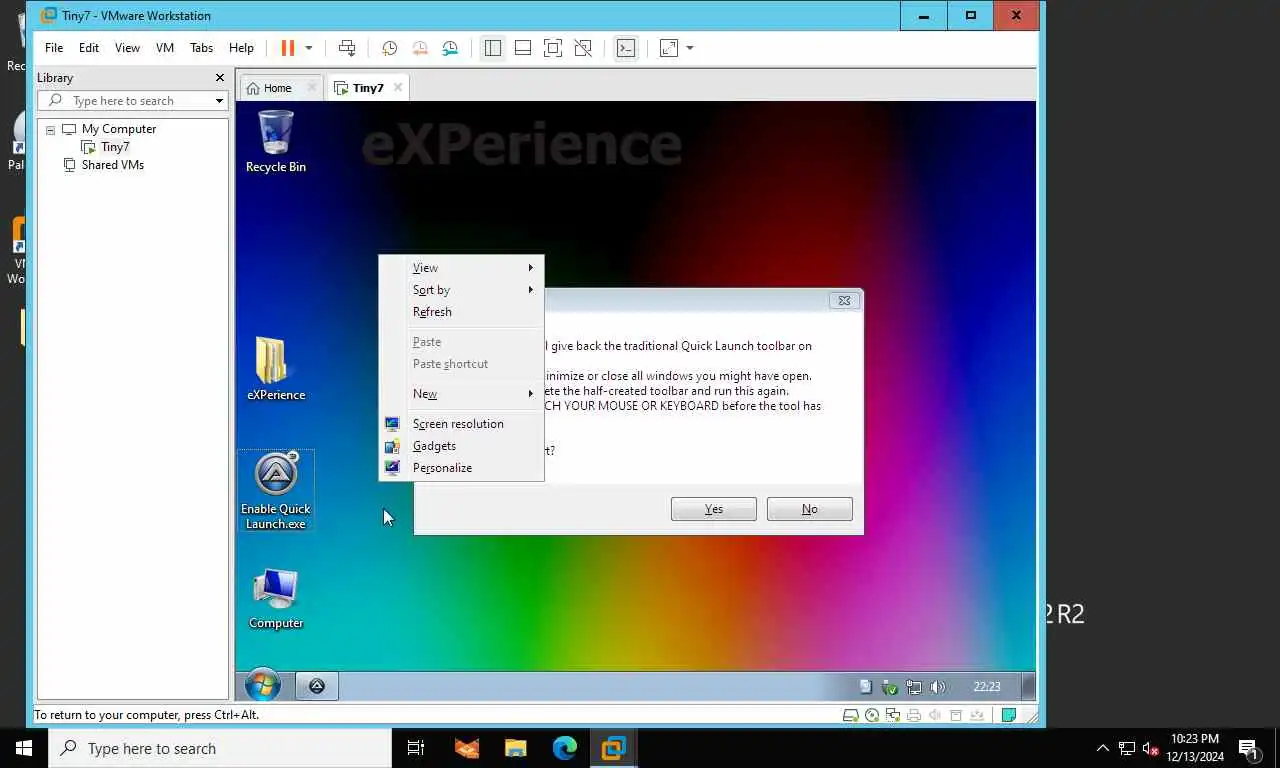Select the Recycle Bin desktop icon
Screen dimensions: 1280x768
coord(276,142)
